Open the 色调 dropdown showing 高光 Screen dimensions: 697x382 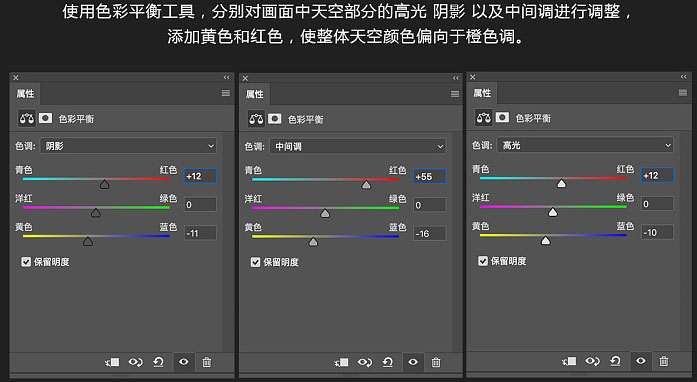(585, 145)
